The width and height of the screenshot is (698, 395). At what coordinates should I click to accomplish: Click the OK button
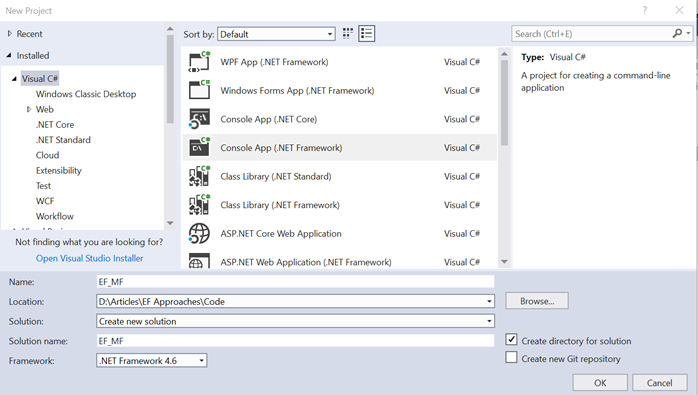point(600,383)
